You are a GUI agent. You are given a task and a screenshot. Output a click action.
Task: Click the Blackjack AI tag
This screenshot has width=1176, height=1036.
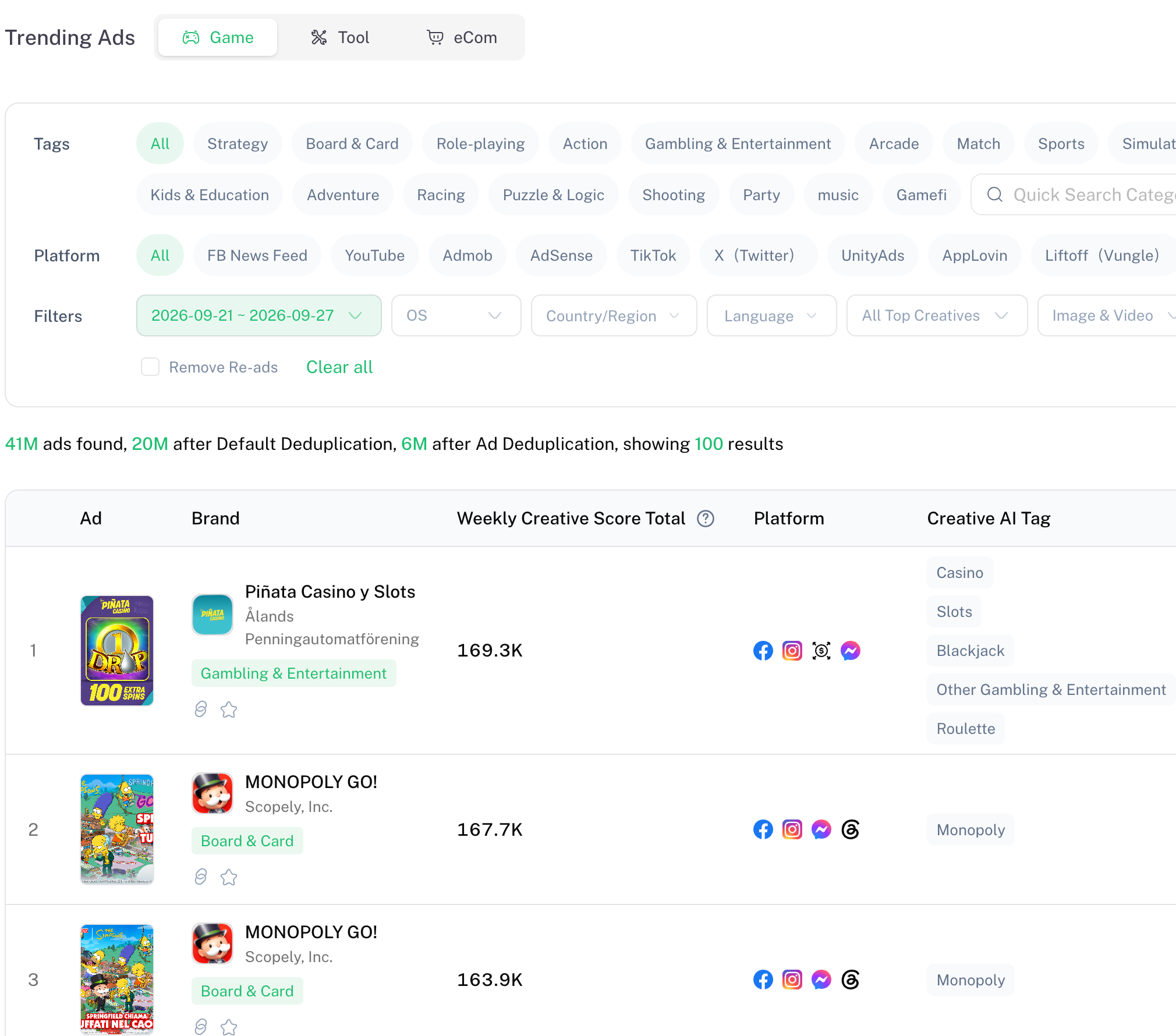(970, 651)
